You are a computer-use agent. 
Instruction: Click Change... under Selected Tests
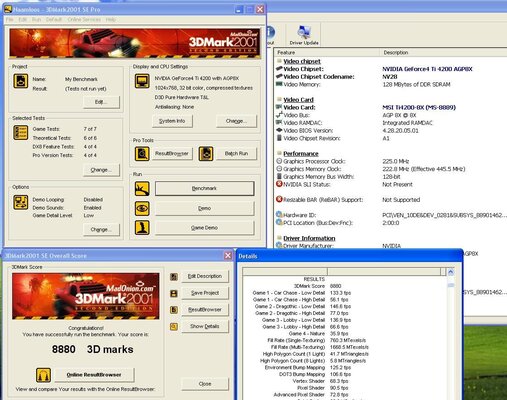click(101, 170)
